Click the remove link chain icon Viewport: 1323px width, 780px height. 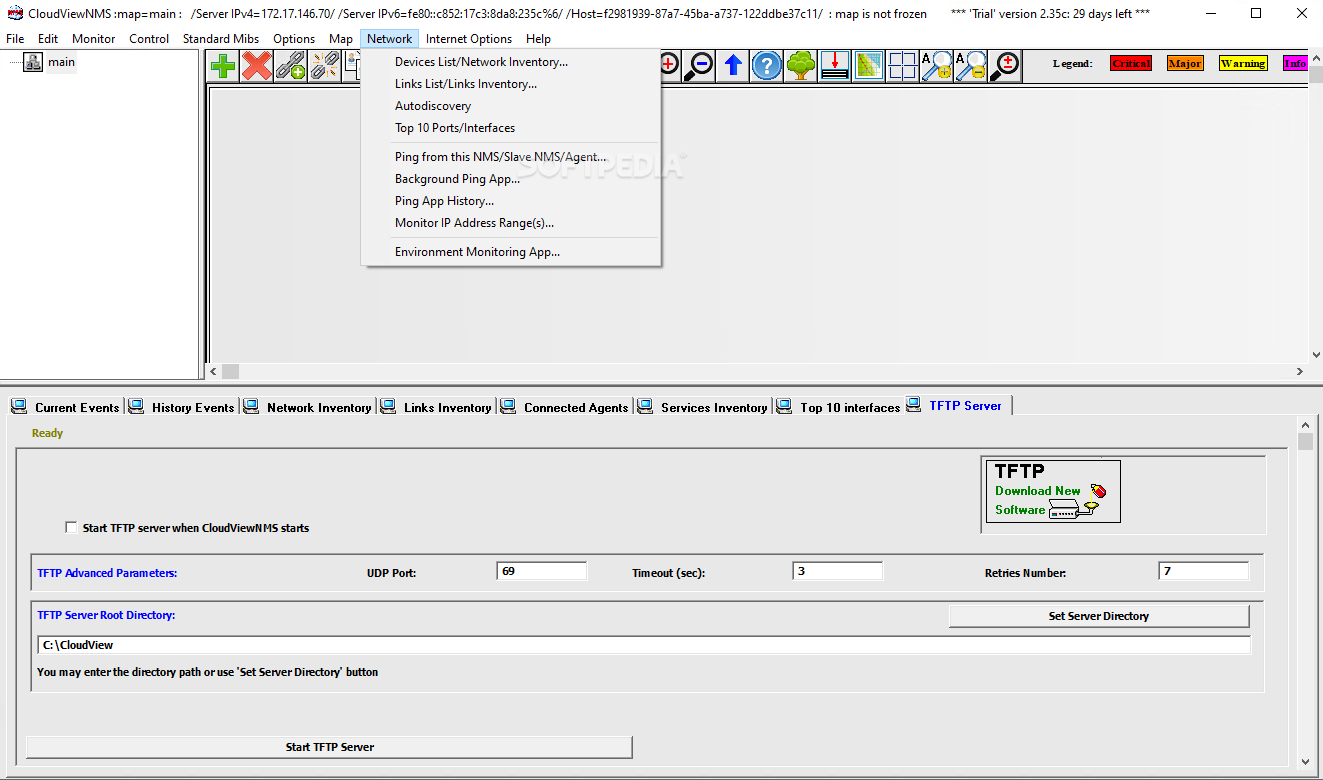323,66
